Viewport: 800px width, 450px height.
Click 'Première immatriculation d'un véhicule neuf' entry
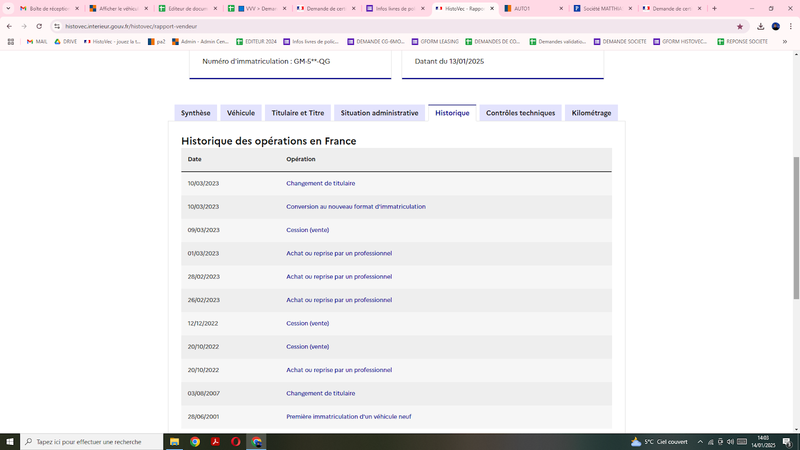[348, 417]
